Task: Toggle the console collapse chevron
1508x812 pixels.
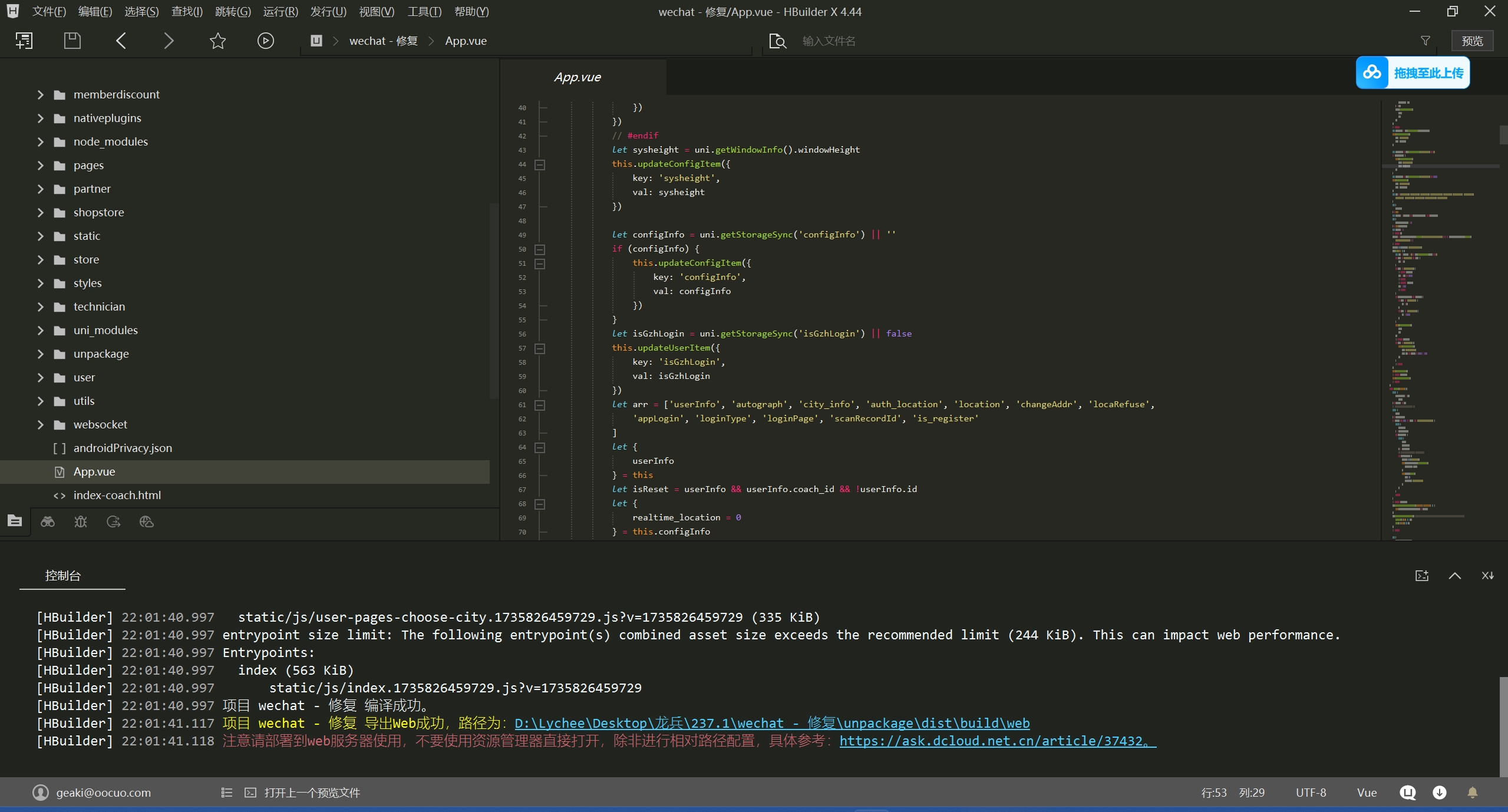Action: coord(1454,576)
